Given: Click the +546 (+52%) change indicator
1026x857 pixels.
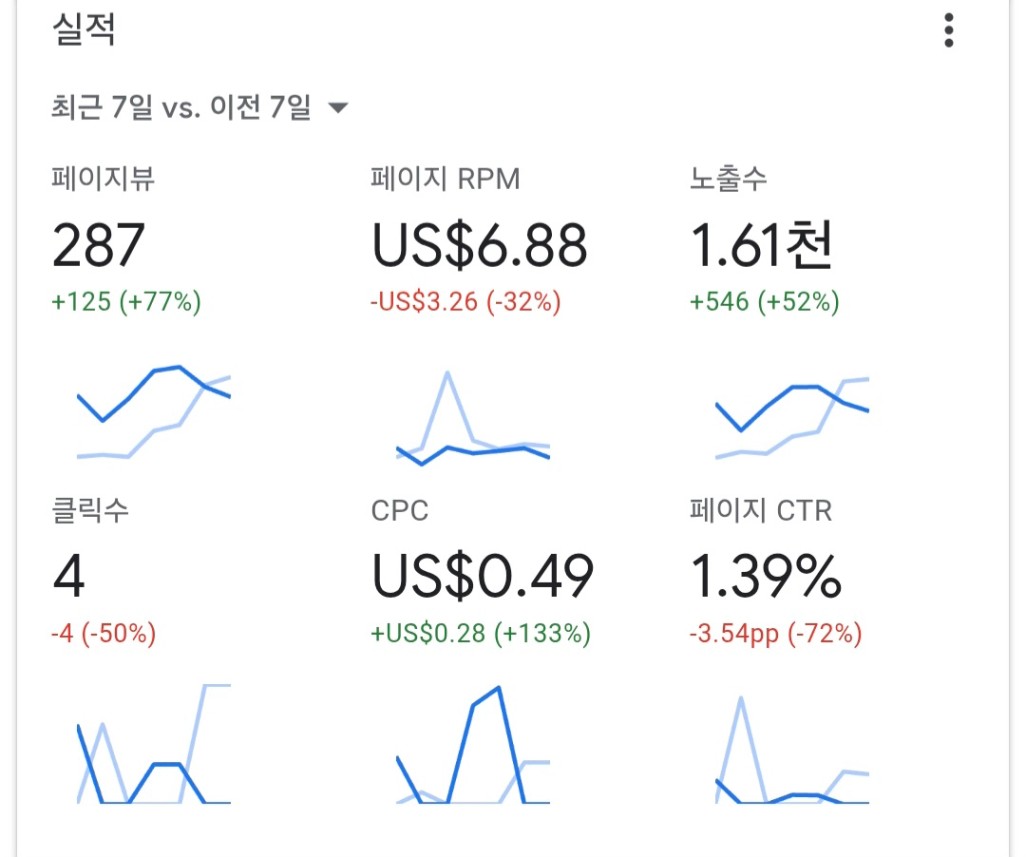Looking at the screenshot, I should tap(765, 302).
